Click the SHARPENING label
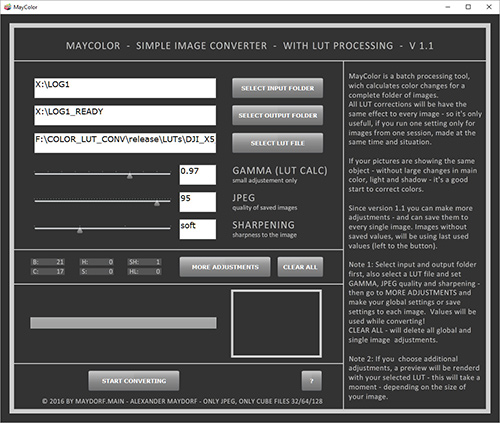 263,225
